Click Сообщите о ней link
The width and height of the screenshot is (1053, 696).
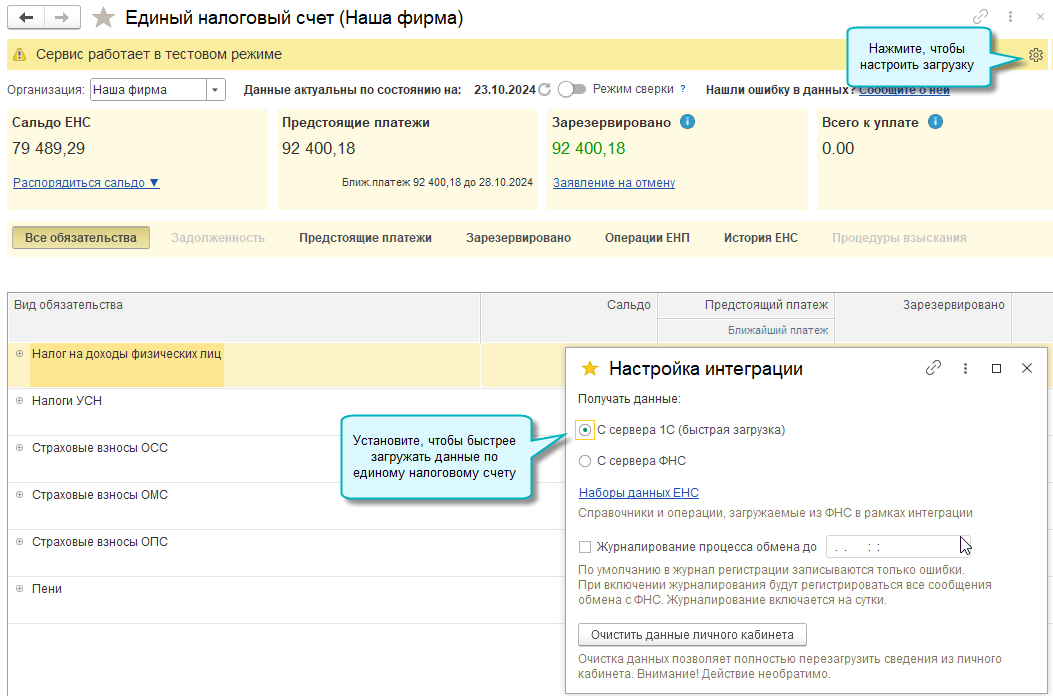[x=904, y=90]
